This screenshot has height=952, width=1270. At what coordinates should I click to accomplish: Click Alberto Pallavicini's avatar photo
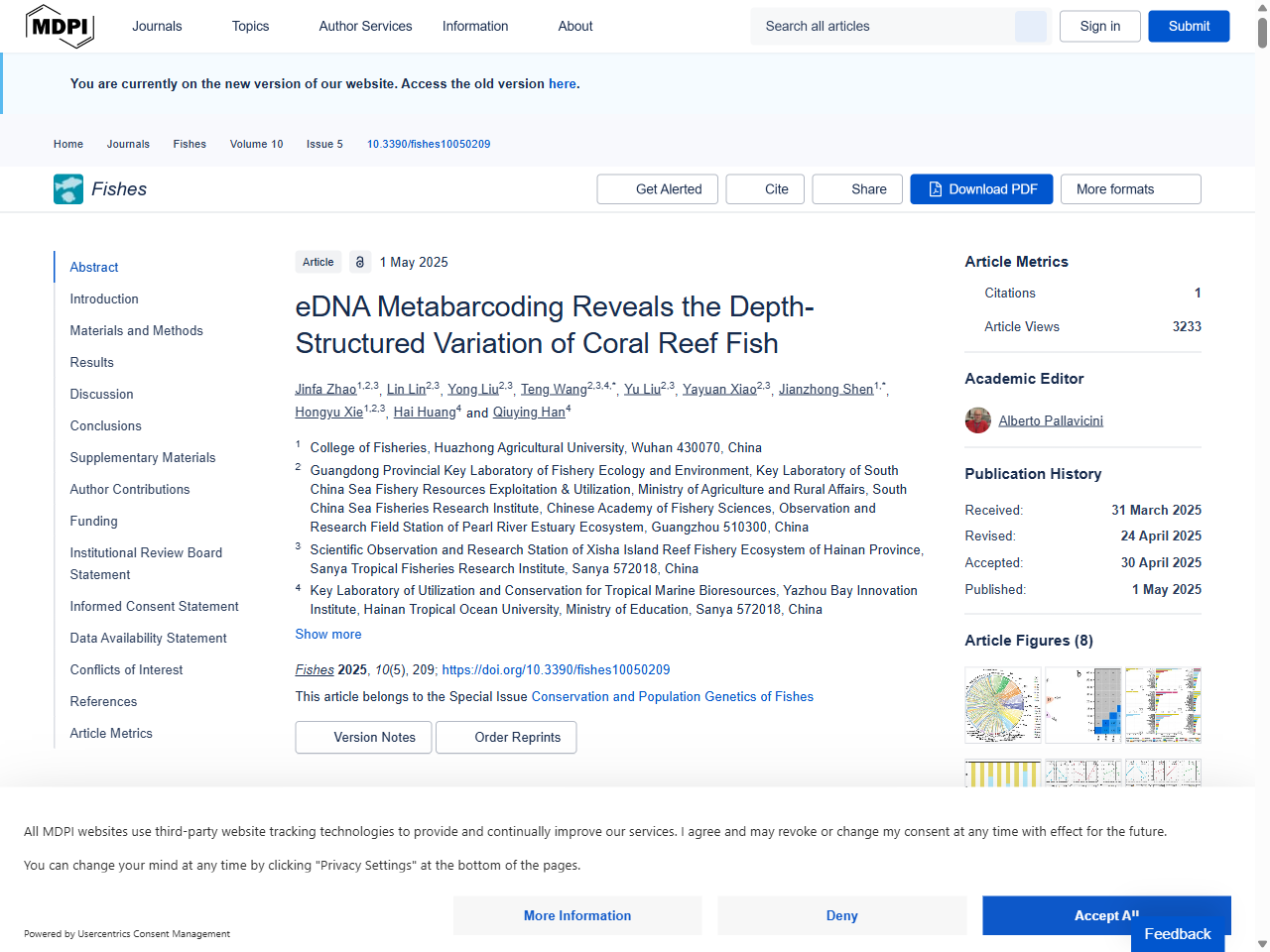977,420
